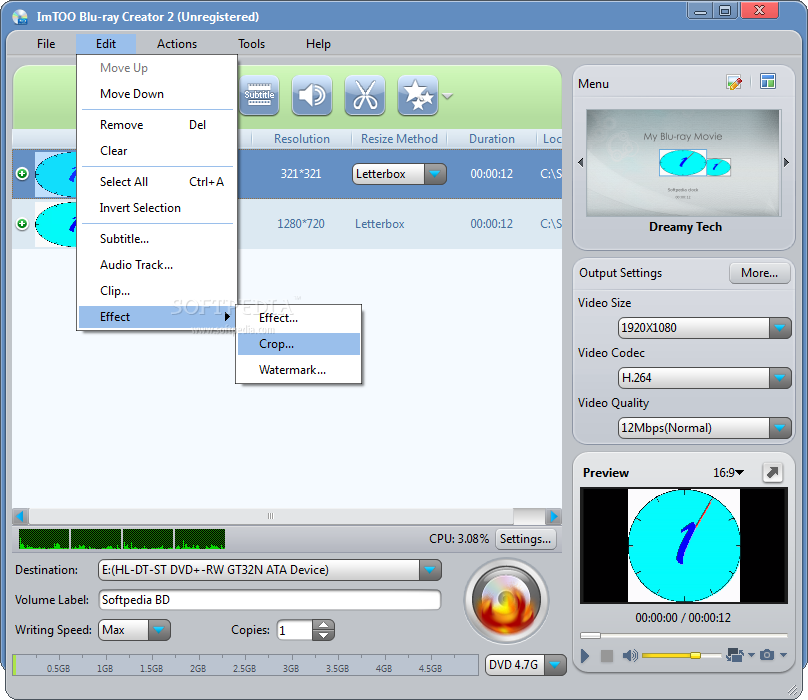Sort by the Resolution column header
Image resolution: width=808 pixels, height=700 pixels.
coord(301,139)
